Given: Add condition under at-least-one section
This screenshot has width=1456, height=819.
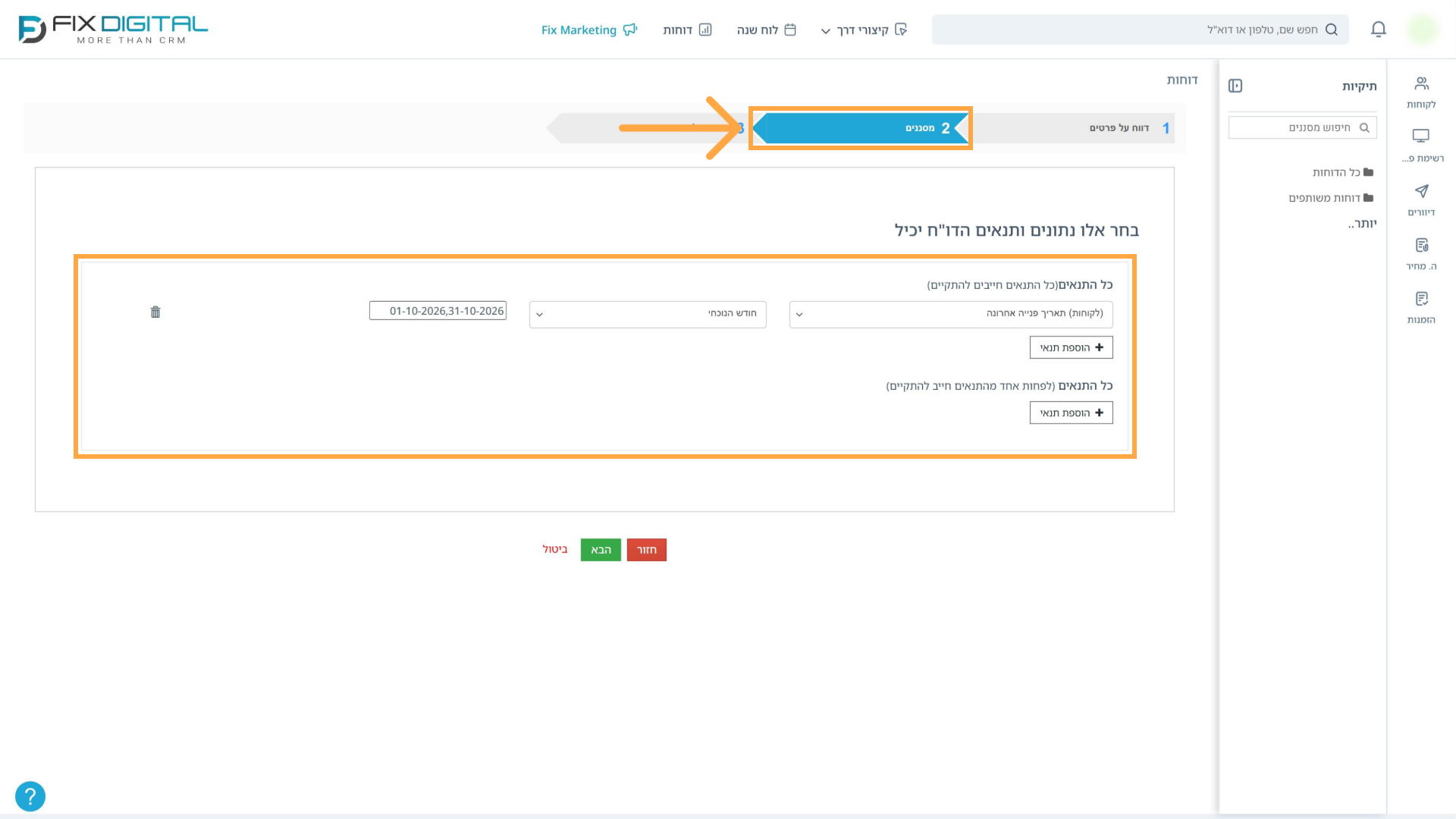Looking at the screenshot, I should click(1071, 413).
